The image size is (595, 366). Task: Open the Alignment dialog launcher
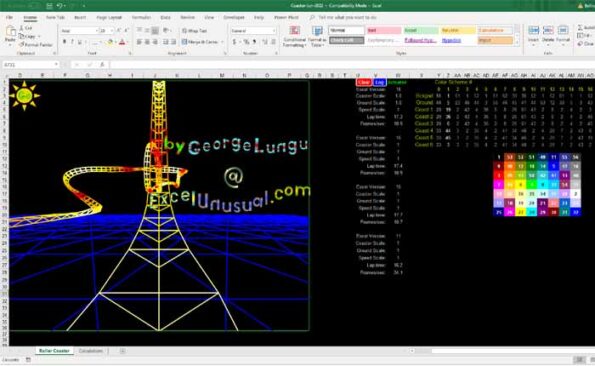pos(225,53)
